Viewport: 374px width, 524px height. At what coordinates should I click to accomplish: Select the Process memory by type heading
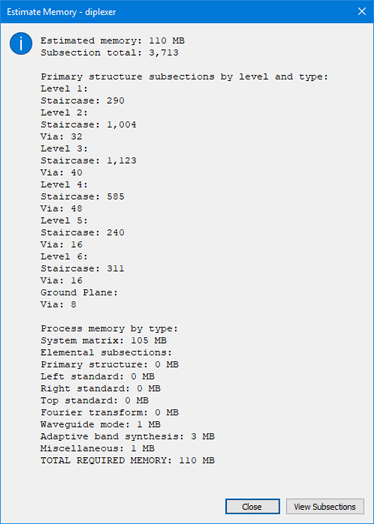point(110,329)
